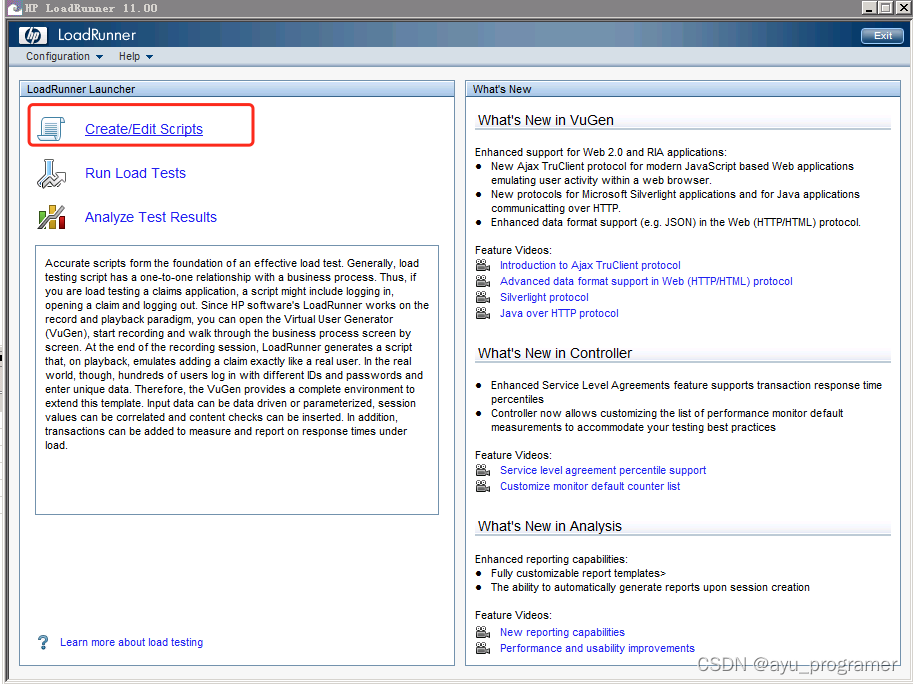913x684 pixels.
Task: Open Performance and usability improvements link
Action: (597, 648)
